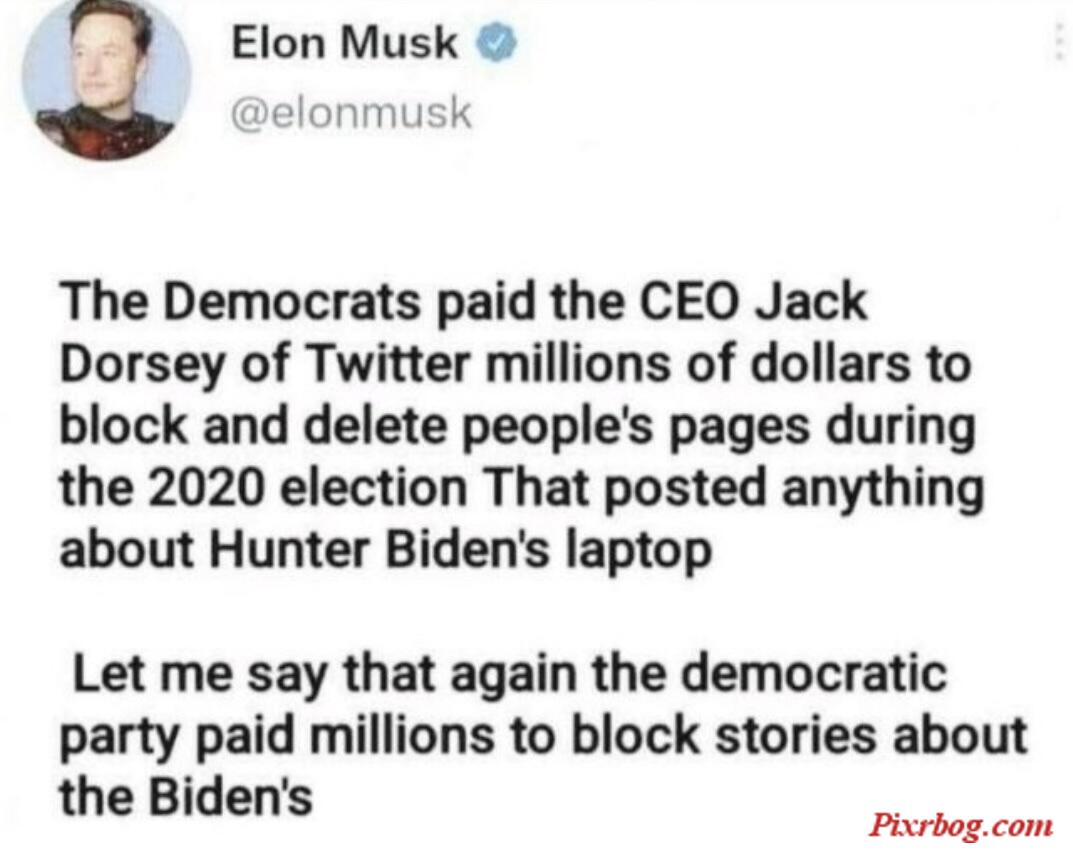Click the blue verified checkmark badge

[x=497, y=43]
